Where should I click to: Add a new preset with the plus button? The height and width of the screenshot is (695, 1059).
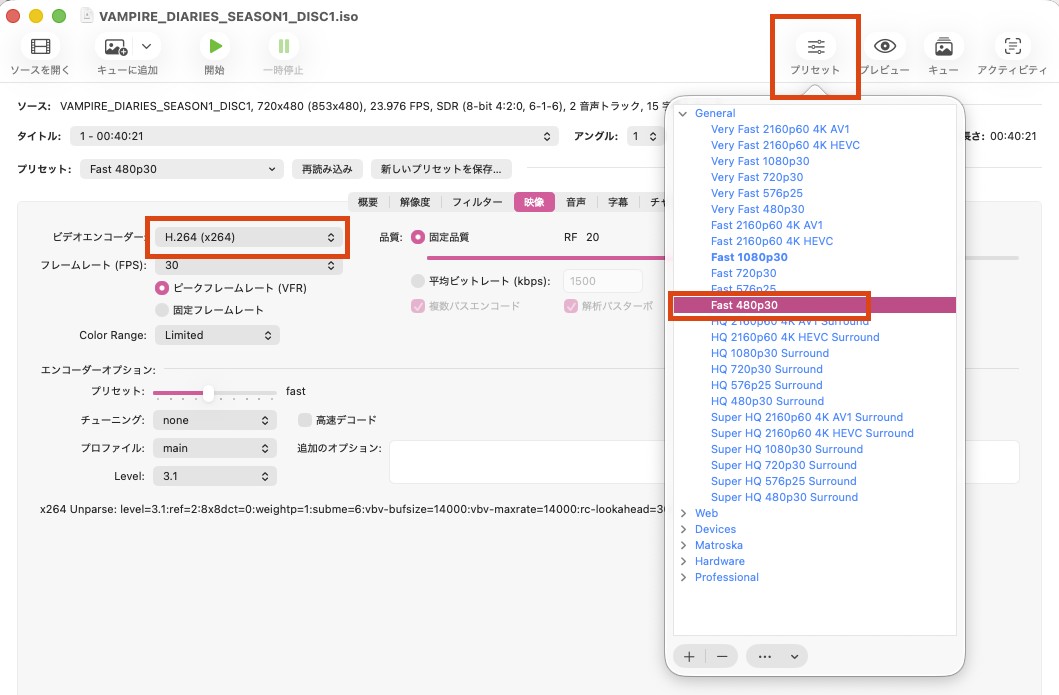[689, 657]
